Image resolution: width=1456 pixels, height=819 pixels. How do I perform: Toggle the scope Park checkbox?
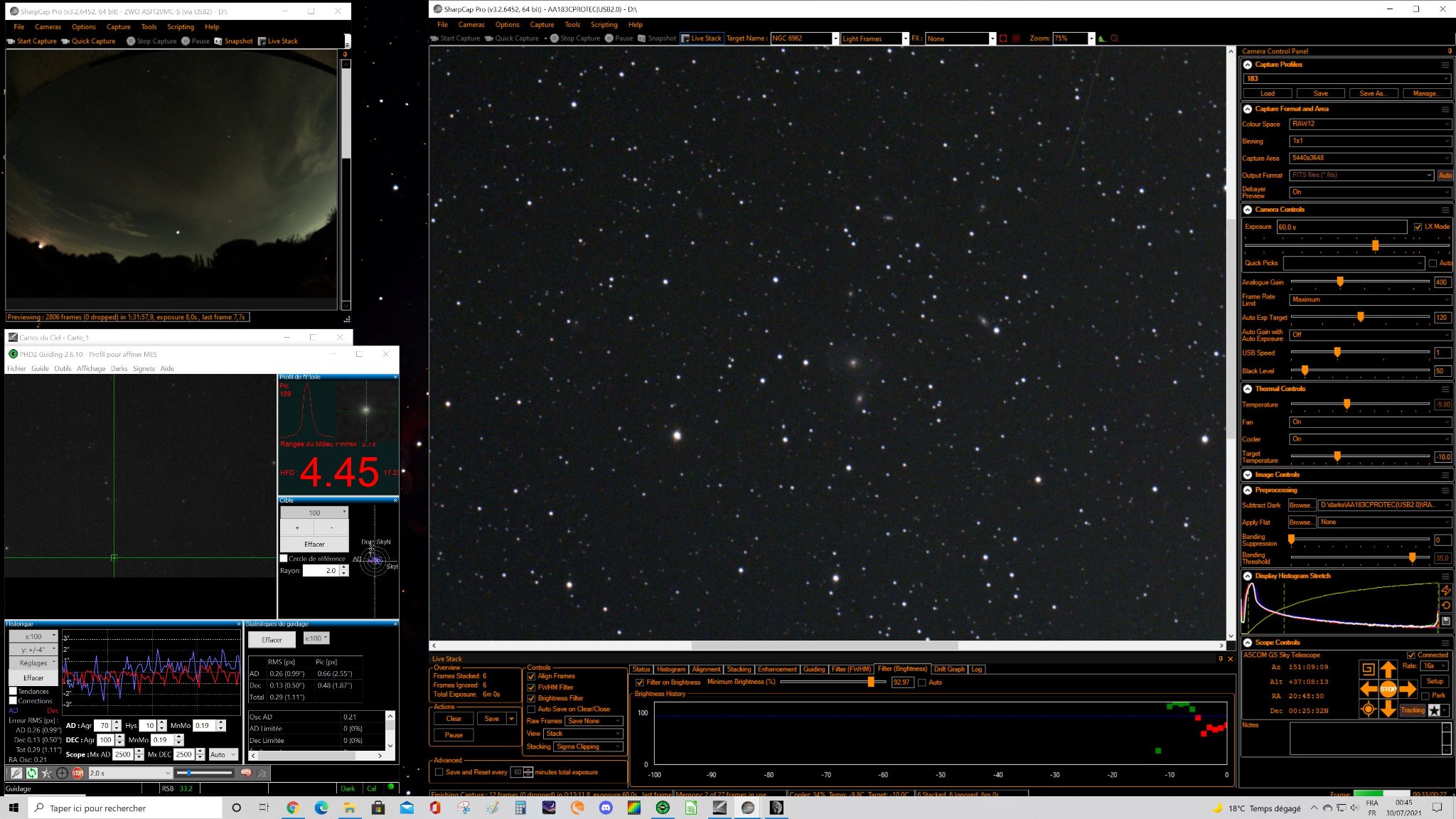1425,695
